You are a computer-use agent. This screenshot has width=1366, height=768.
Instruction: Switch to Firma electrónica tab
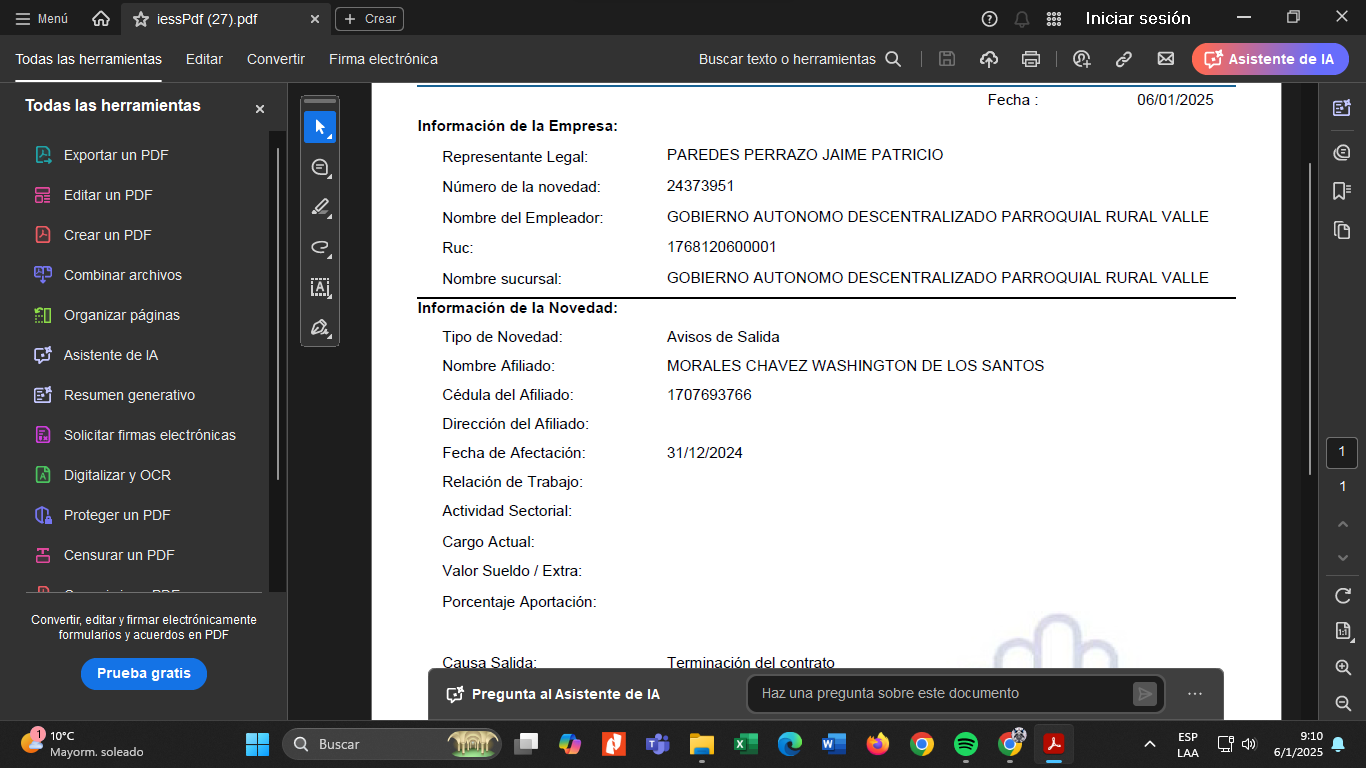pos(383,59)
